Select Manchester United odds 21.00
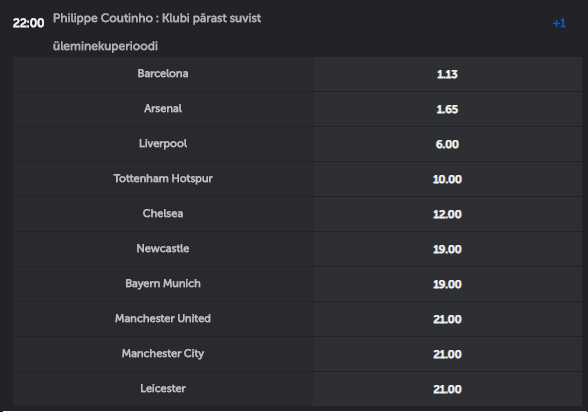Screen dimensions: 588x412 [x=447, y=319]
